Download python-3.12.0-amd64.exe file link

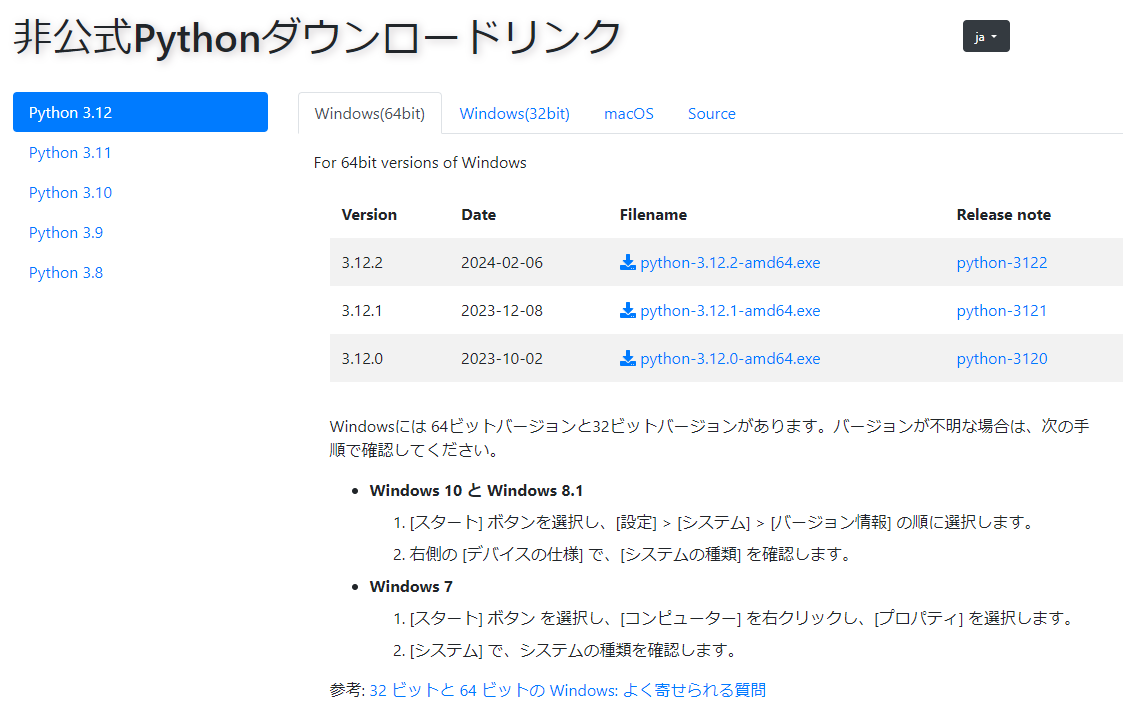pos(730,359)
